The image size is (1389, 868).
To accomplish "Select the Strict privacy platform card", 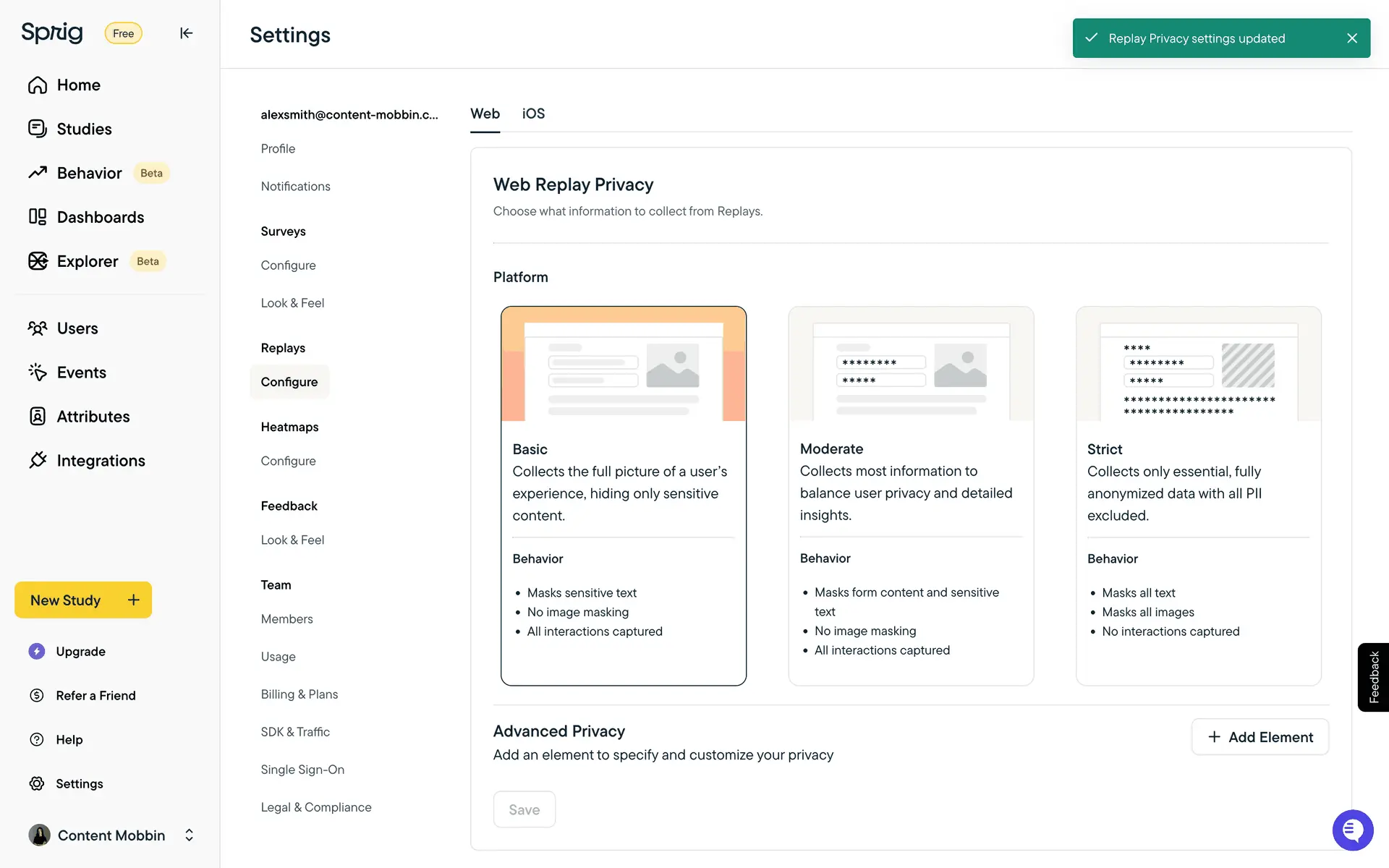I will pos(1198,495).
